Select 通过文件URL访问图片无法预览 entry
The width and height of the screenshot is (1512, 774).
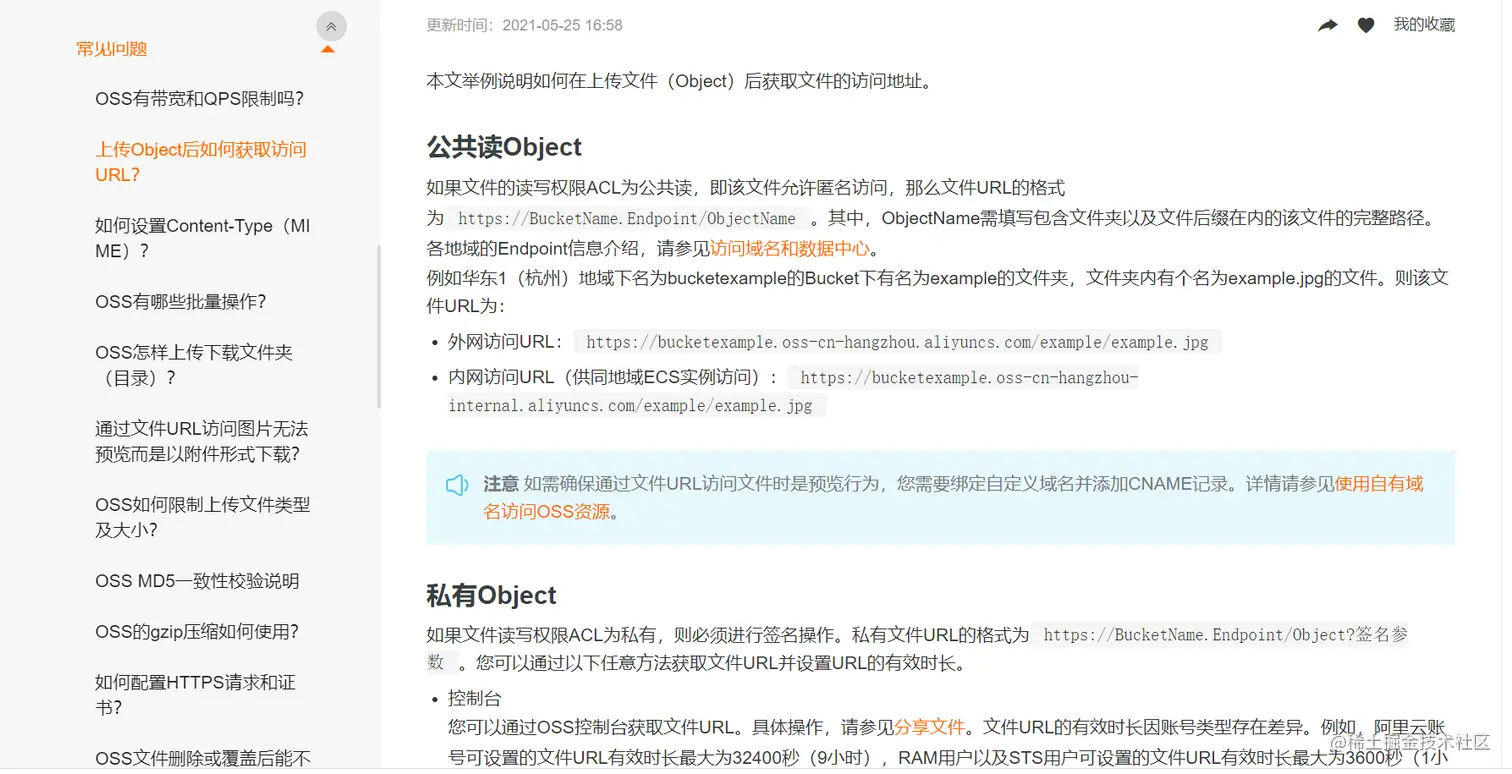[202, 441]
